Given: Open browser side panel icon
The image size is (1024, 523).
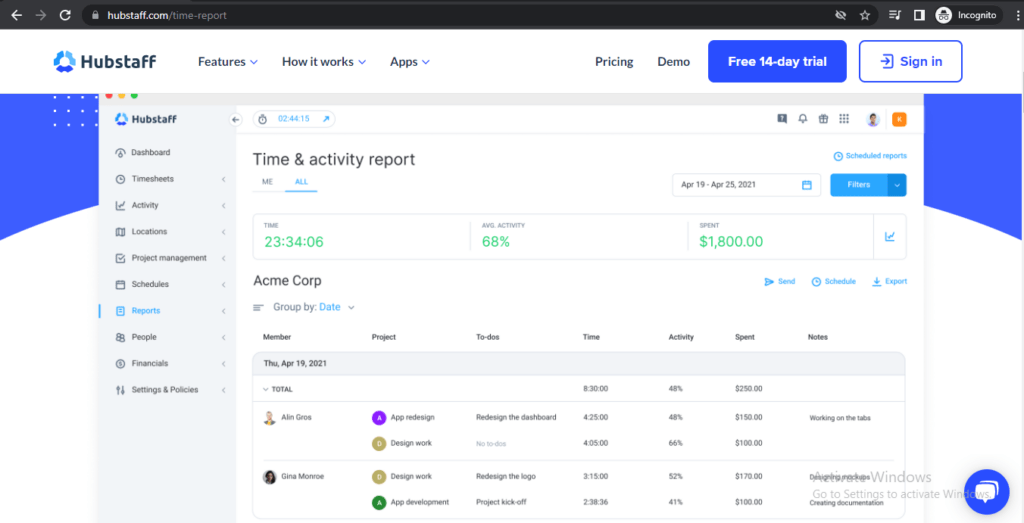Looking at the screenshot, I should pos(919,15).
